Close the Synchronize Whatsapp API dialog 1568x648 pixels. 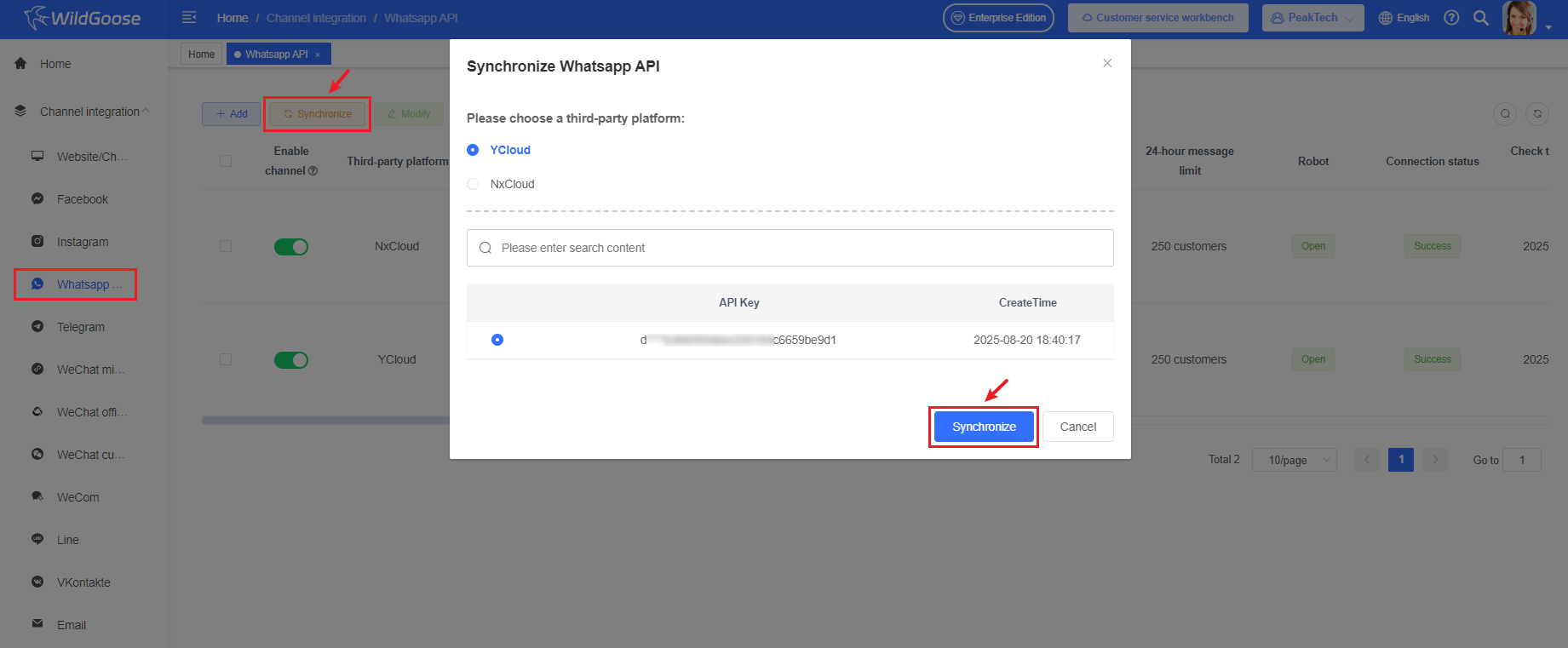(x=1107, y=63)
